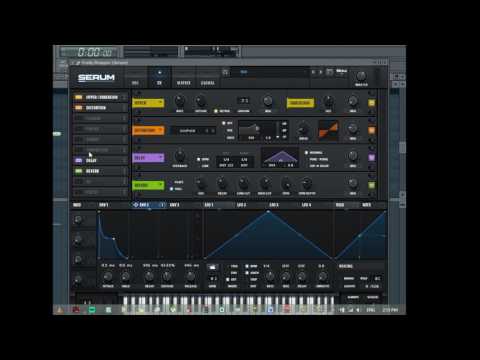The width and height of the screenshot is (480, 360).
Task: Select the Hall reverb type
Action: click(176, 189)
